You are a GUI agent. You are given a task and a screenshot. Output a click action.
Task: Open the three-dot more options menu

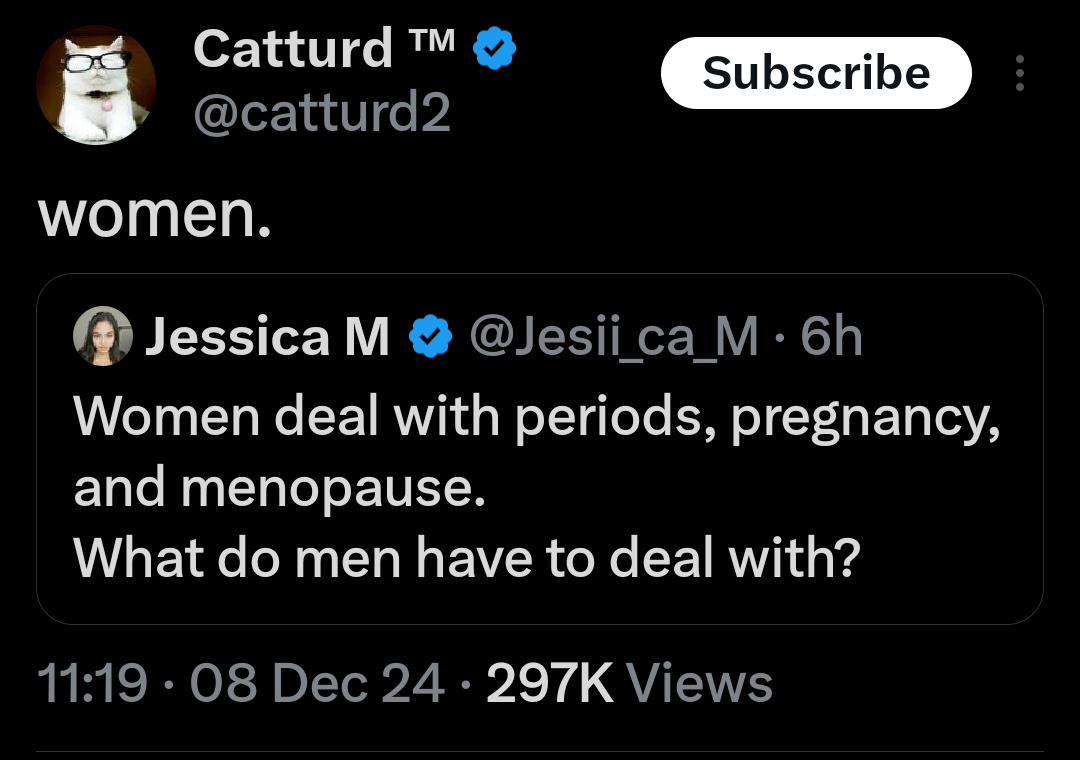1019,73
